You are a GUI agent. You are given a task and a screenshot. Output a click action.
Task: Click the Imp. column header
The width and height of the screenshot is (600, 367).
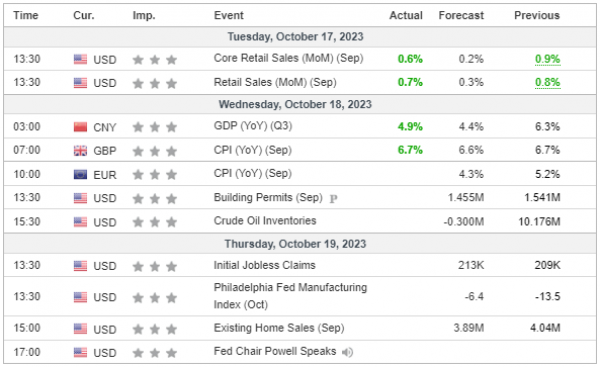pyautogui.click(x=144, y=16)
